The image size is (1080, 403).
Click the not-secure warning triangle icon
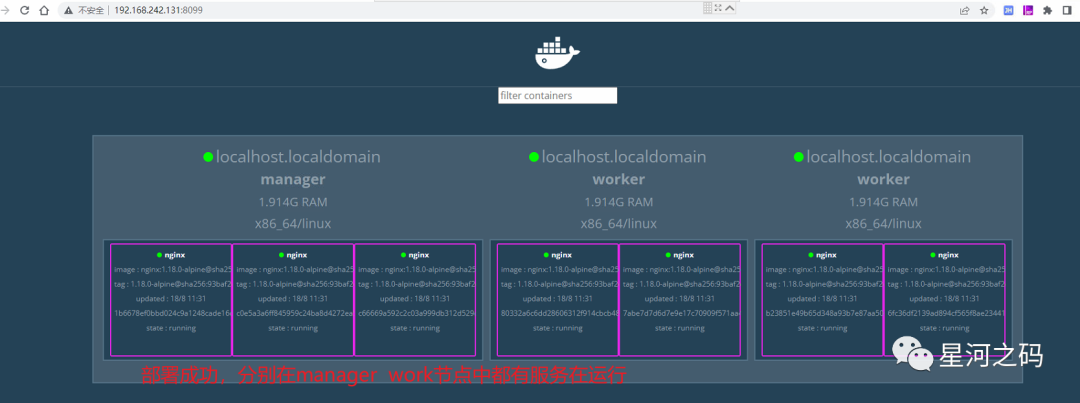click(69, 10)
